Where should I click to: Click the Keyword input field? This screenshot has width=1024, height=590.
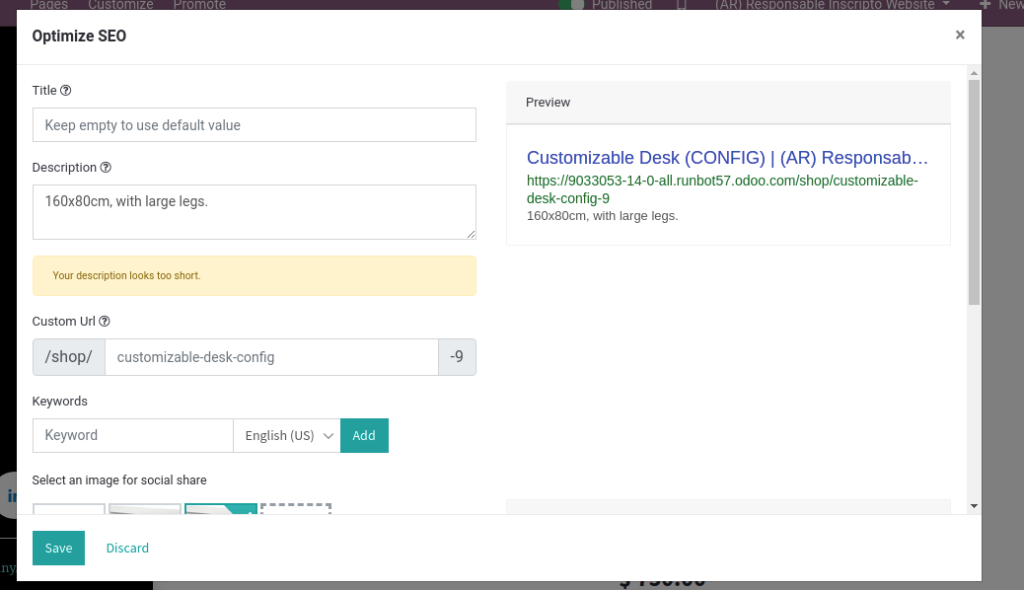(132, 435)
